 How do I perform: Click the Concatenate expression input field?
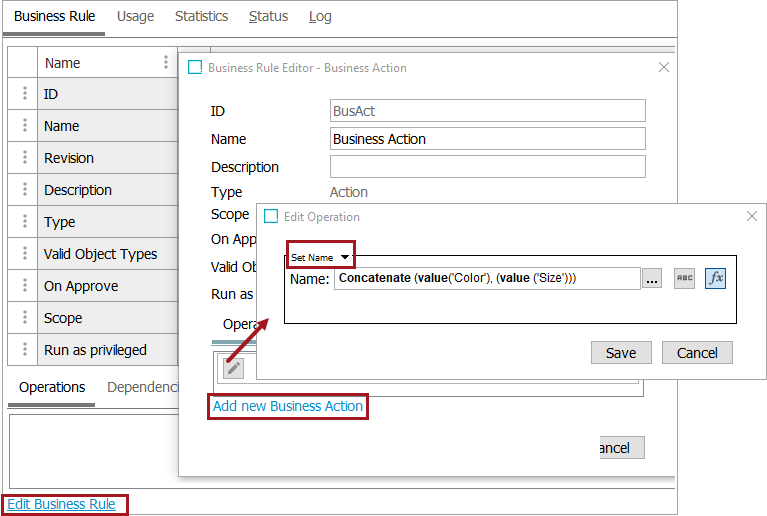click(x=487, y=279)
